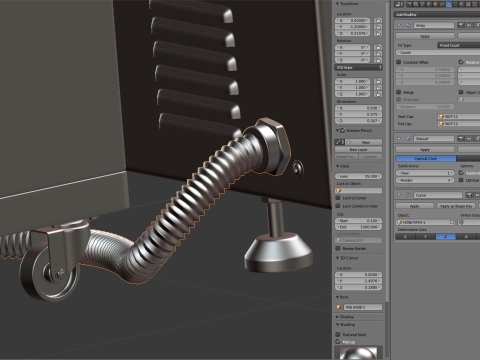The width and height of the screenshot is (480, 360).
Task: Click the New Layer button
Action: pos(358,149)
